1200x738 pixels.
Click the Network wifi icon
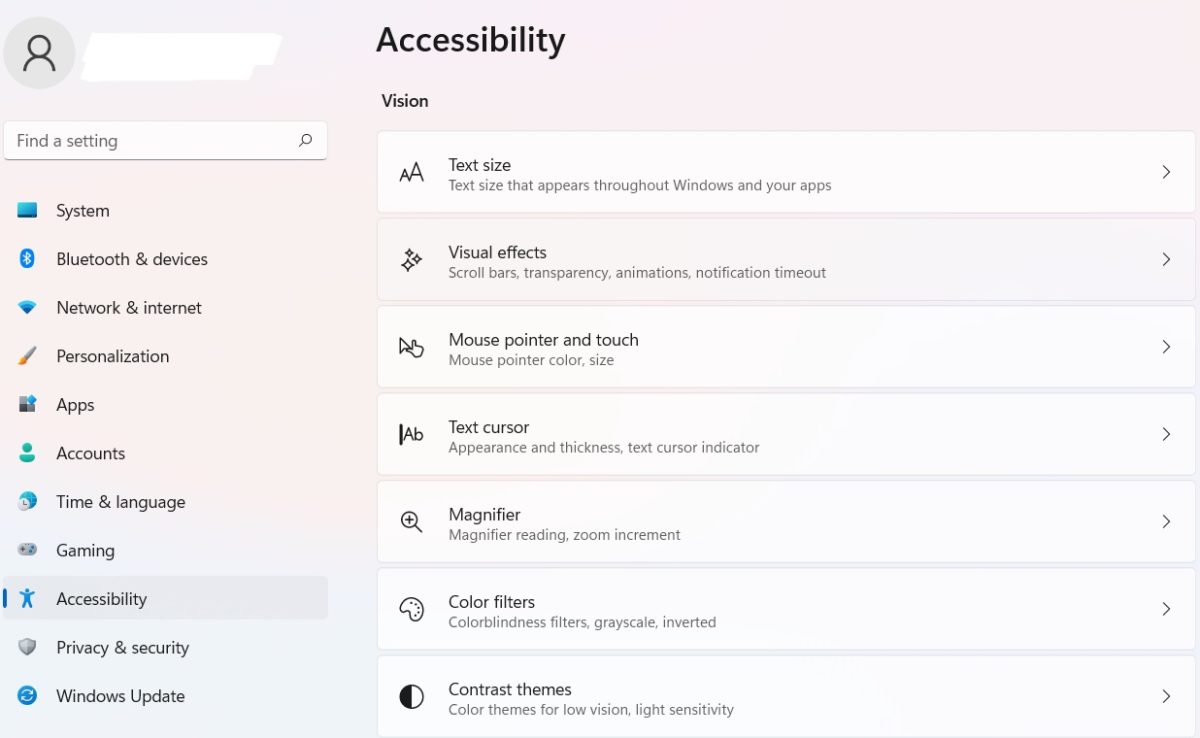(x=27, y=308)
